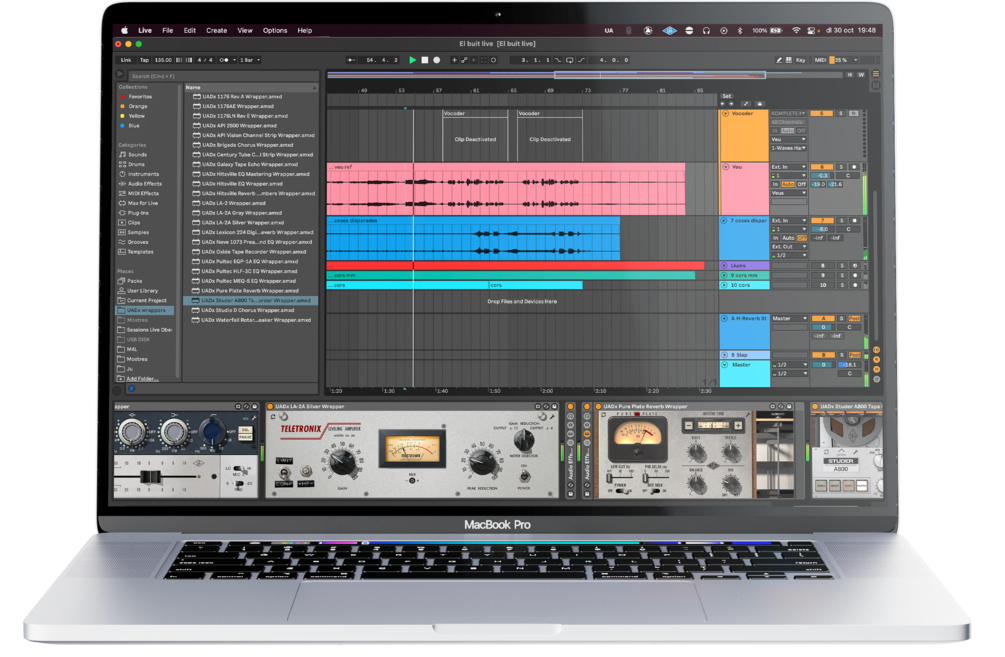This screenshot has height=657, width=1005.
Task: Open the Master output dropdown on A H-Reverb
Action: pyautogui.click(x=790, y=319)
